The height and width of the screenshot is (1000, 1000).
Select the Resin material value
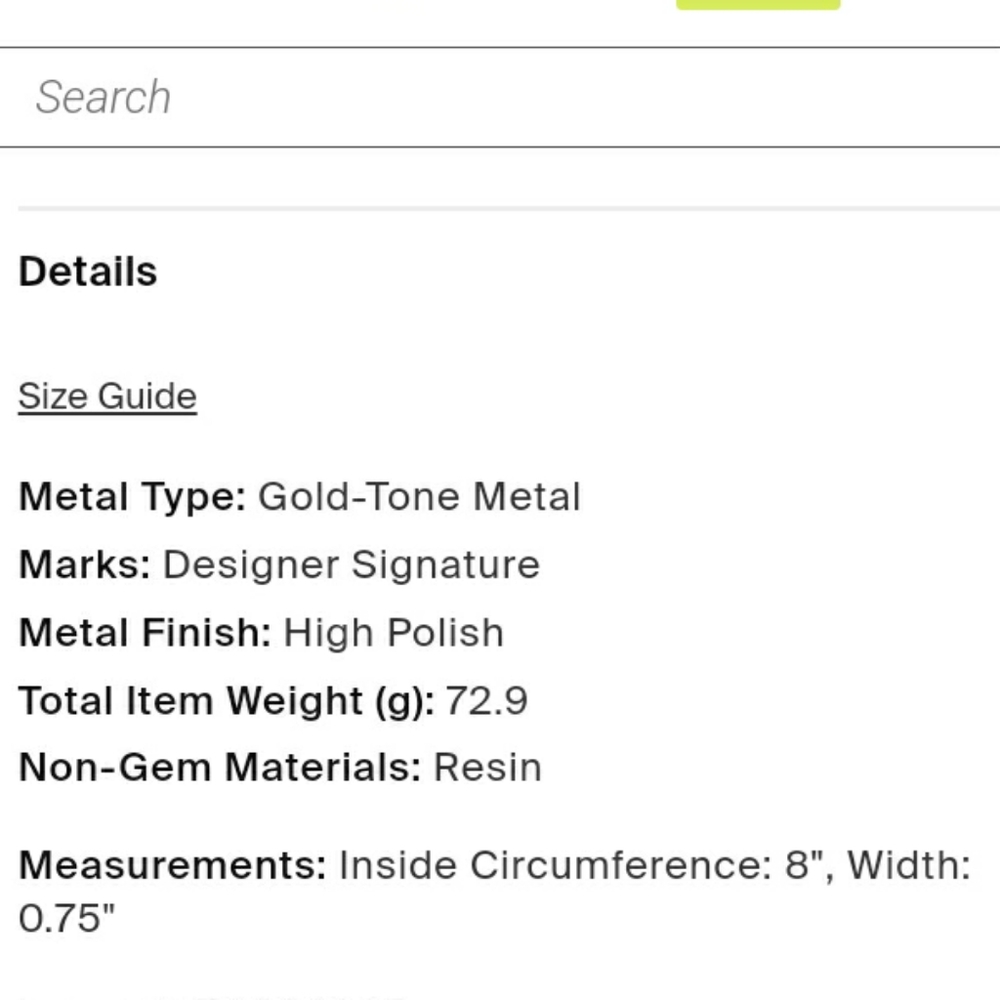pyautogui.click(x=487, y=768)
